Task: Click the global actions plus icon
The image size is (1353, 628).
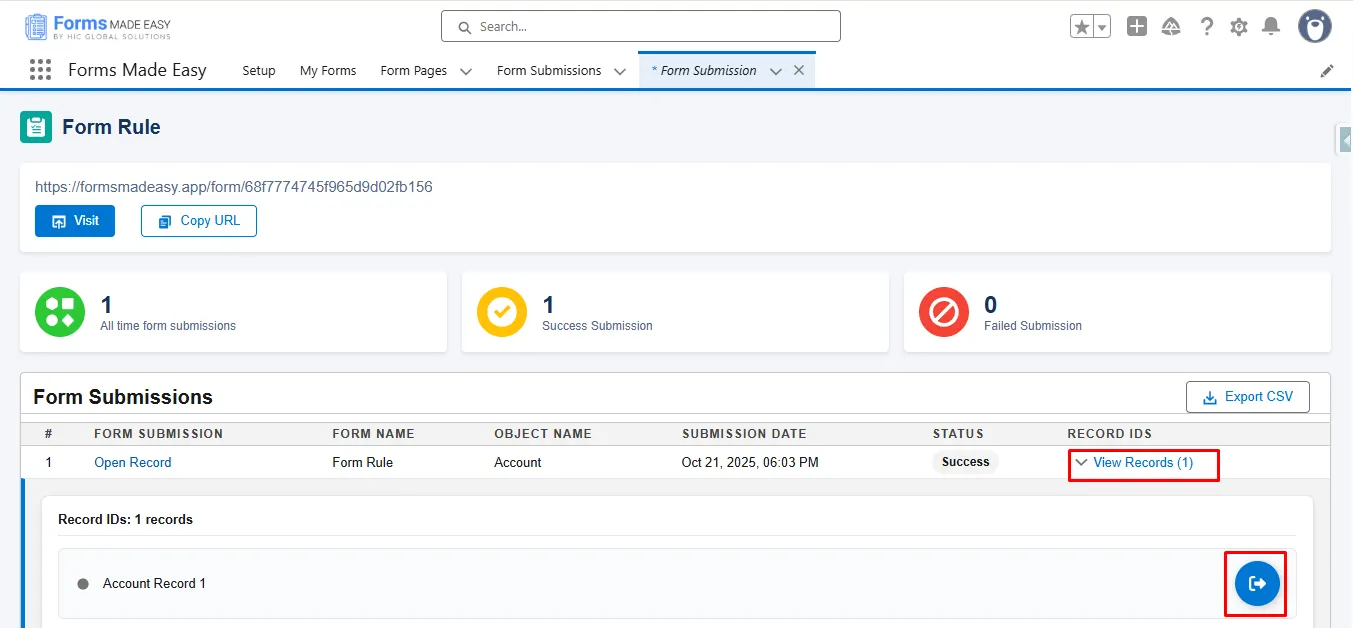Action: click(x=1136, y=27)
